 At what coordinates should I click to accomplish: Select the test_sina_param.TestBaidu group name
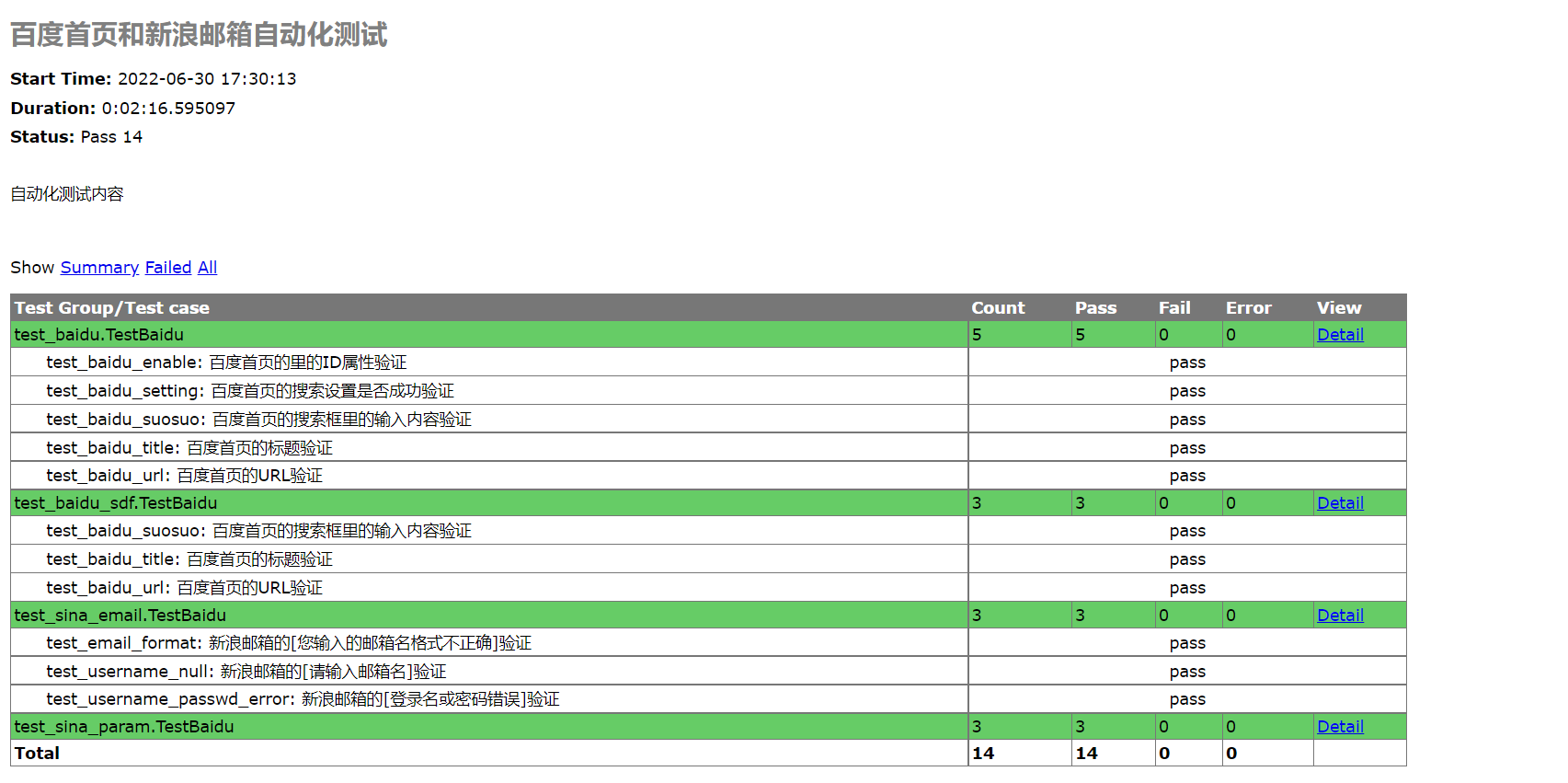[124, 727]
